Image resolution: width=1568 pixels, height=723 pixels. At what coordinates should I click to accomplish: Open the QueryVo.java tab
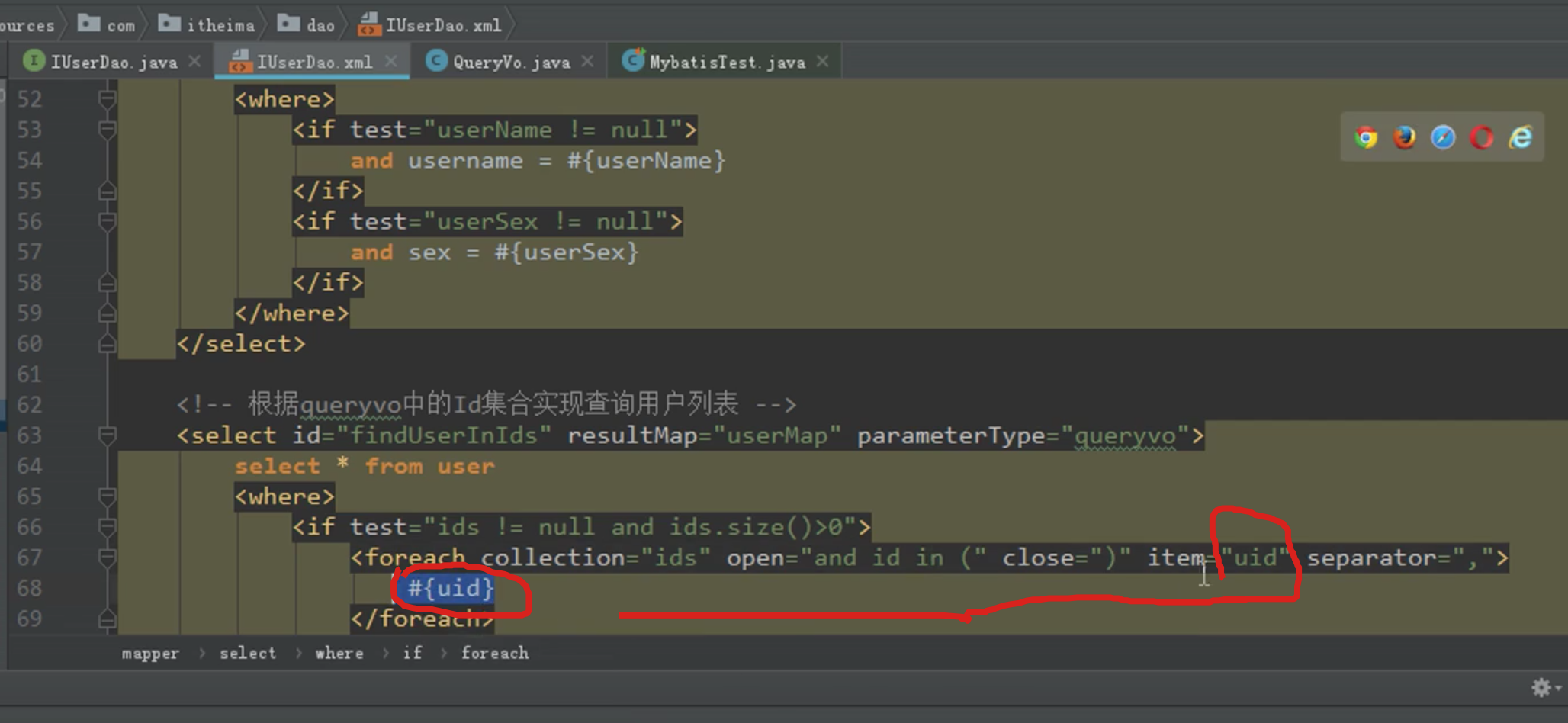(x=511, y=62)
